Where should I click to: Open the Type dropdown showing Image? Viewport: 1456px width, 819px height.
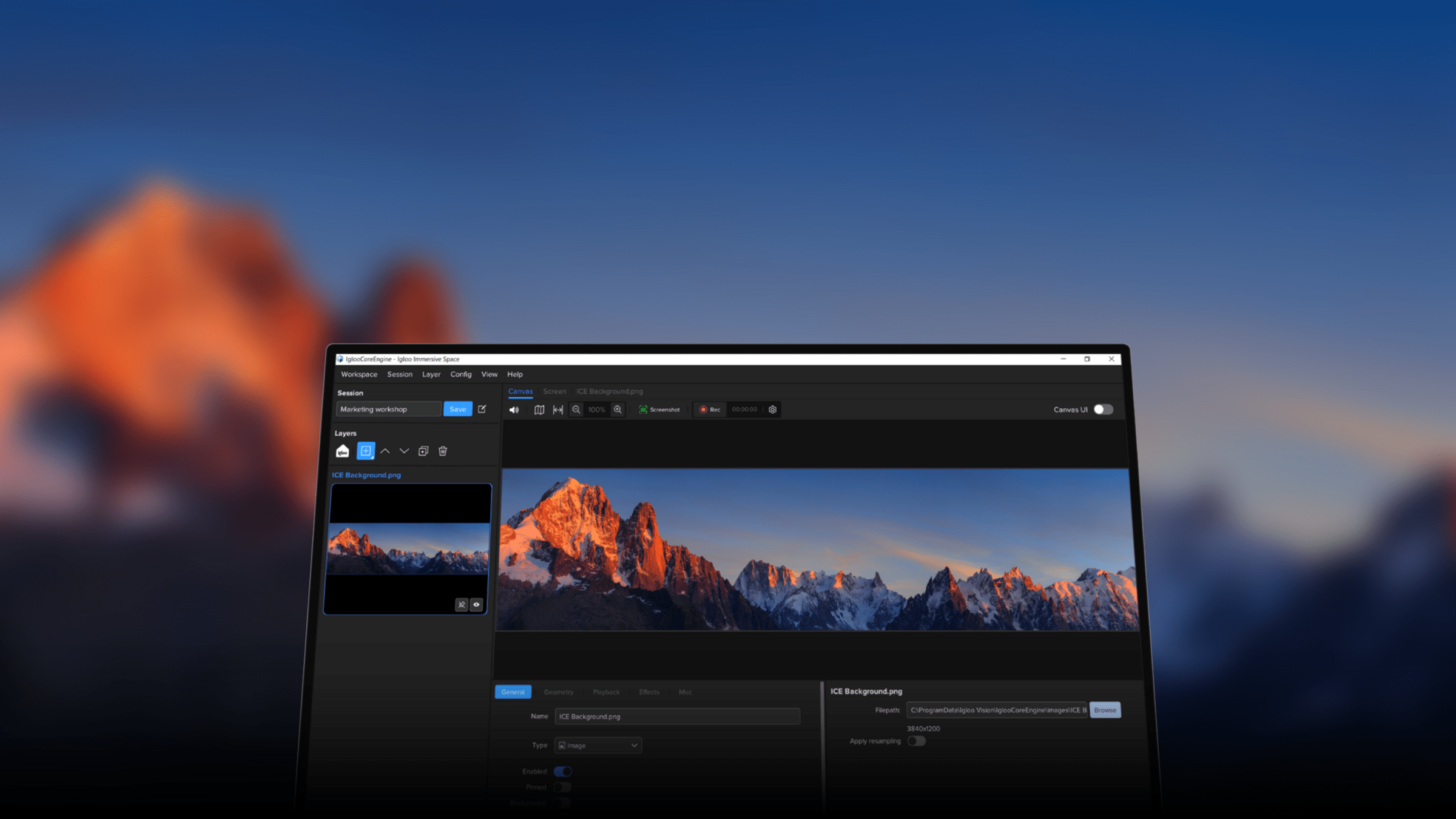(x=598, y=745)
